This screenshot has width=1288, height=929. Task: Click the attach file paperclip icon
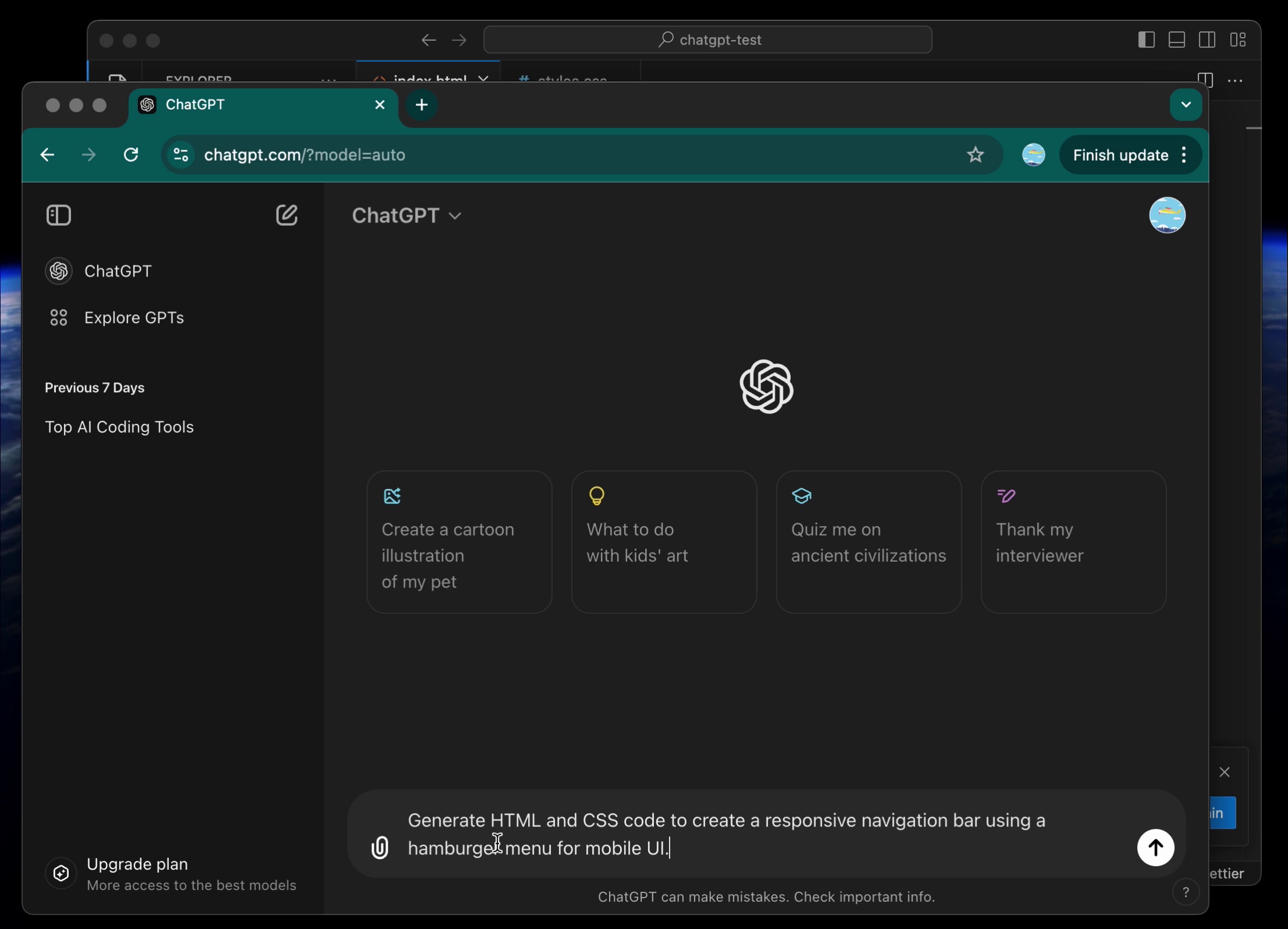coord(380,848)
